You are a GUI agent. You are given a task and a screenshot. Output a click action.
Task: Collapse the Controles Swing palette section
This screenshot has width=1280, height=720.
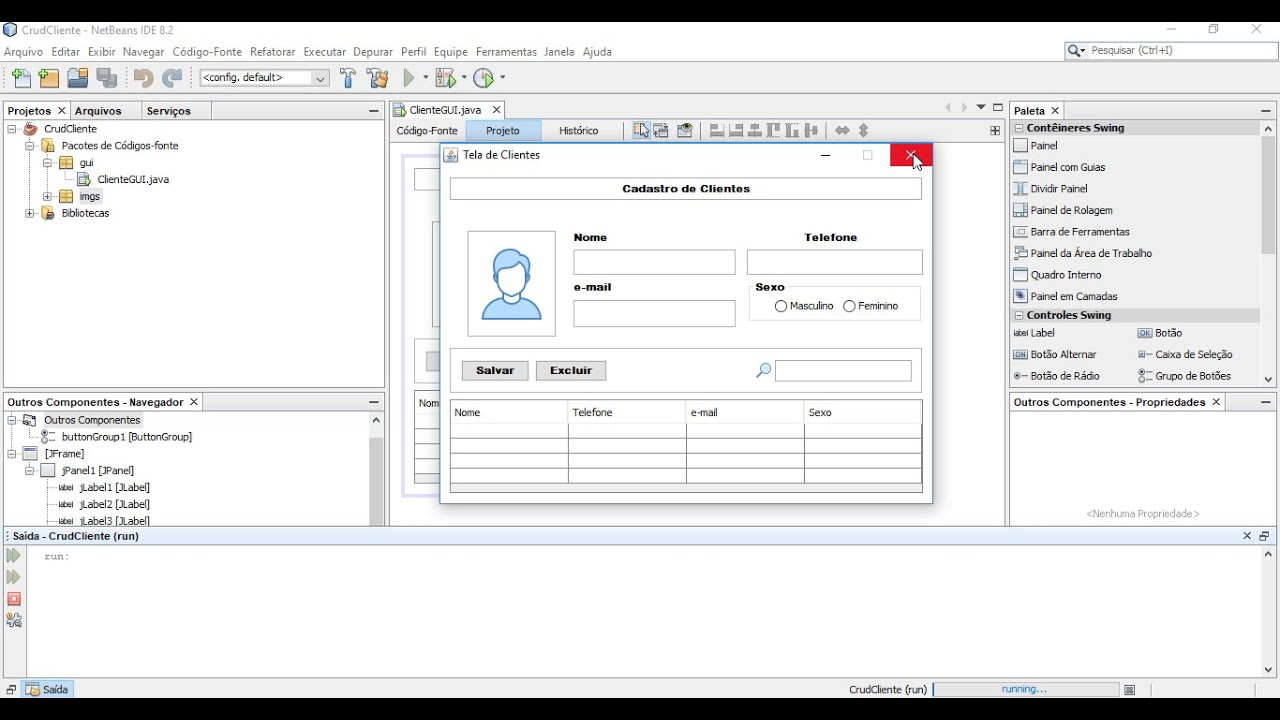pos(1019,315)
